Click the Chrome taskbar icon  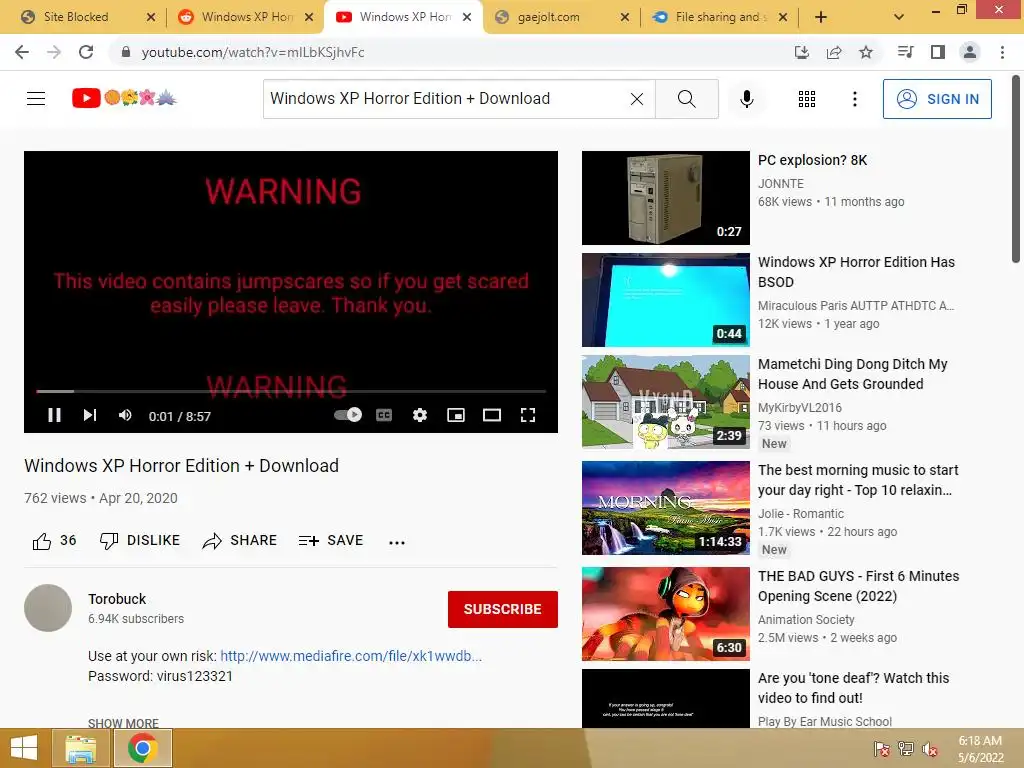coord(142,748)
